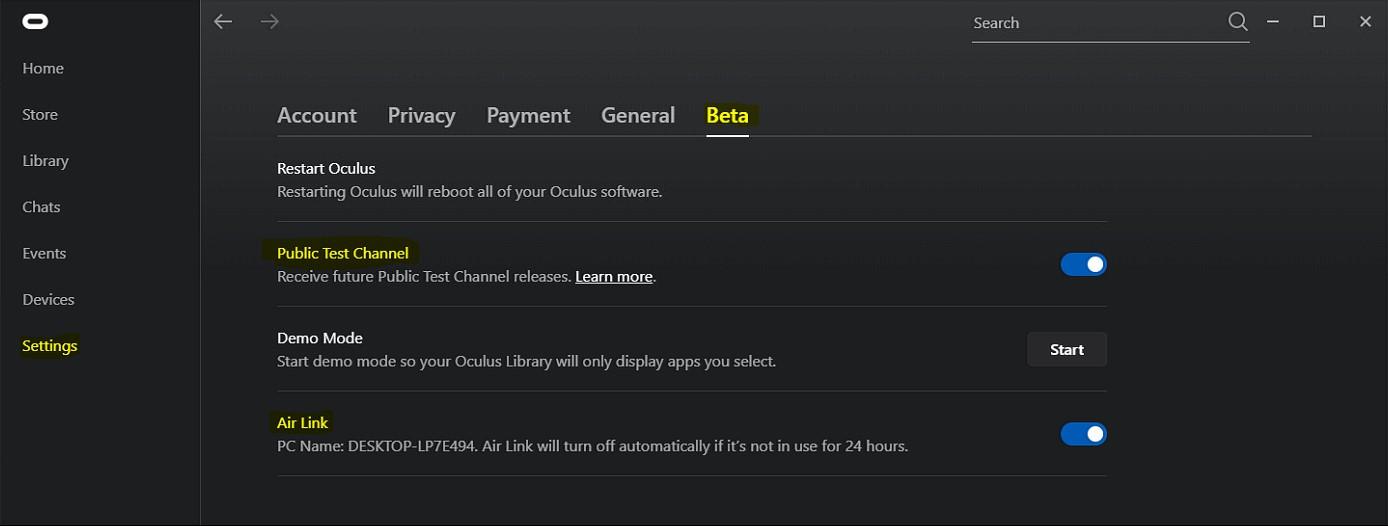Select the Payment tab
Viewport: 1388px width, 526px height.
click(x=528, y=115)
